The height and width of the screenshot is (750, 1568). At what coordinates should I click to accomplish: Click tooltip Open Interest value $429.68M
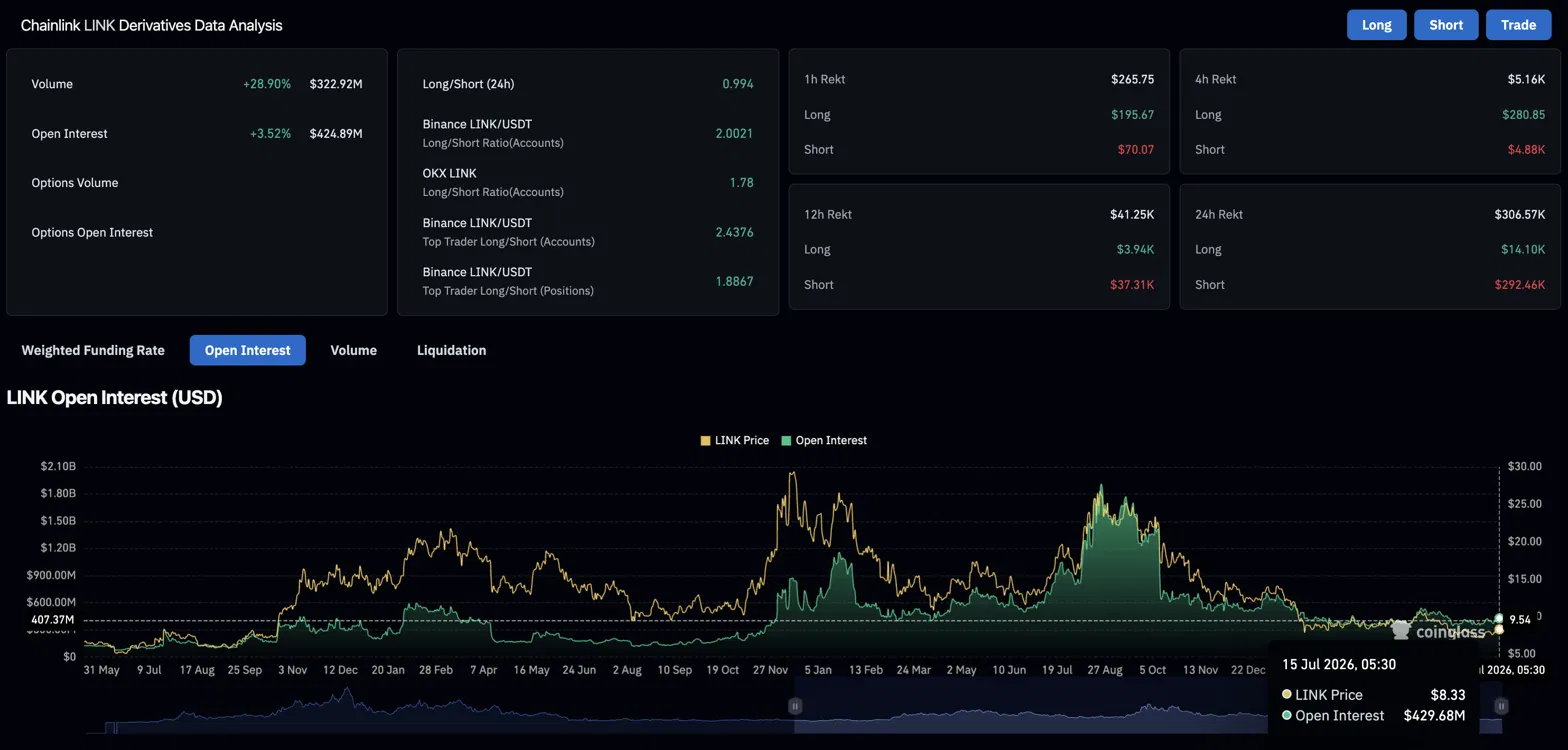pyautogui.click(x=1434, y=715)
